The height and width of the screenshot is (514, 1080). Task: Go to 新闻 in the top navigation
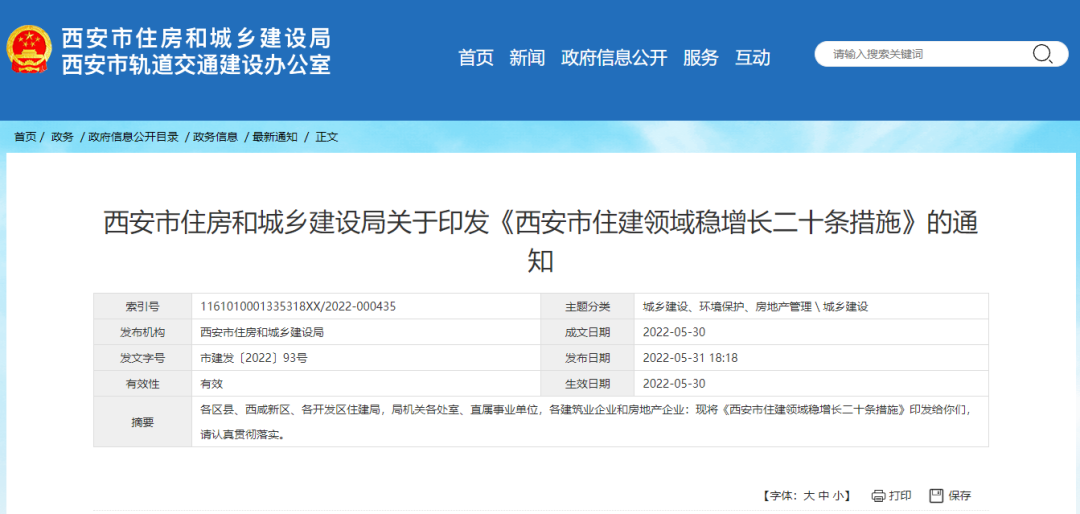coord(527,58)
